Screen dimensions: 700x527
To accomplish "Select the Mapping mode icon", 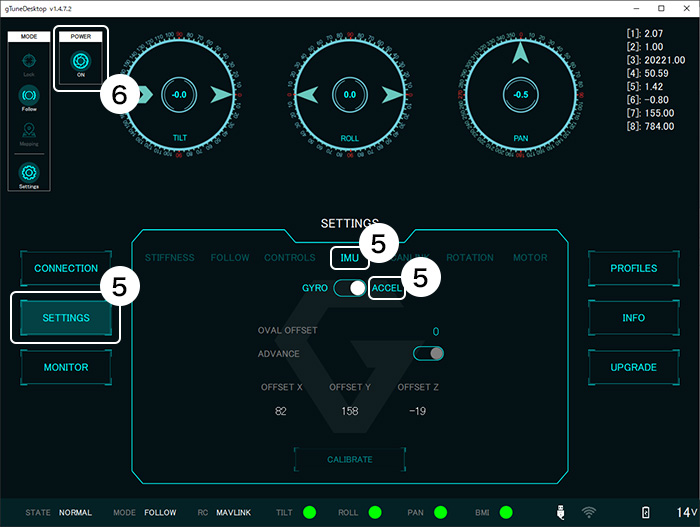I will (x=29, y=131).
